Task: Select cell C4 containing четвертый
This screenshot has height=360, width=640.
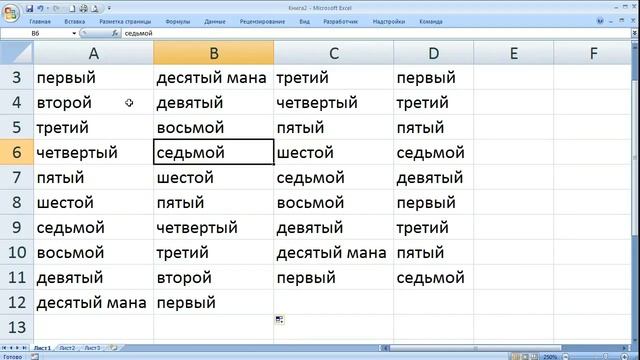Action: 333,102
